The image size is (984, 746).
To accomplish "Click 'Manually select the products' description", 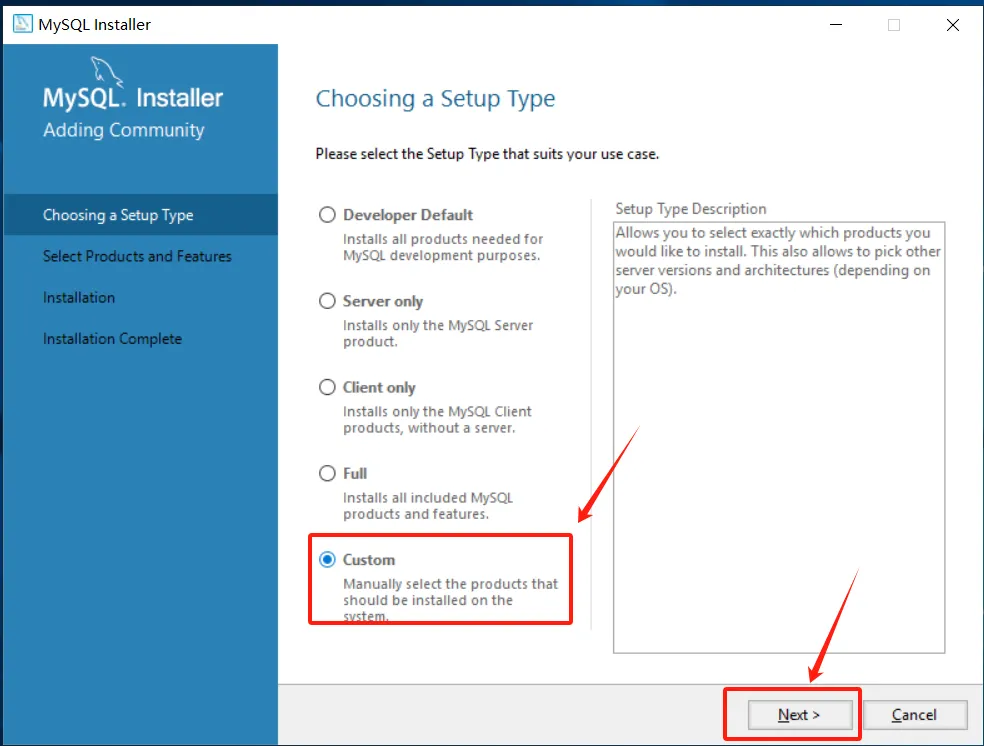I will point(450,600).
